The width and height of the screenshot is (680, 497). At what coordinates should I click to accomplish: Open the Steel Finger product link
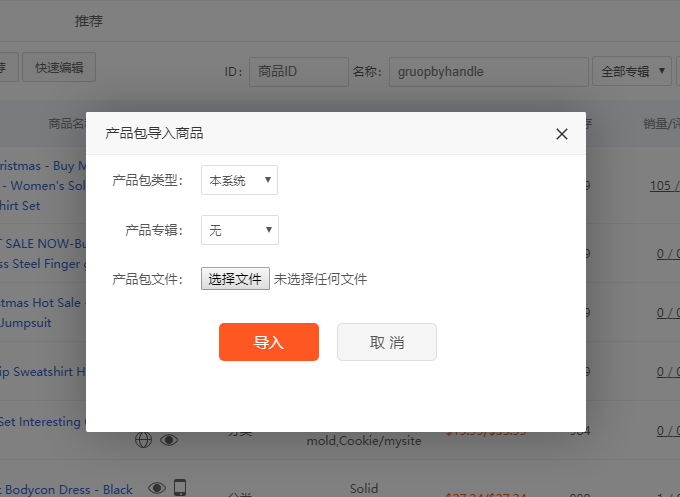tap(42, 264)
